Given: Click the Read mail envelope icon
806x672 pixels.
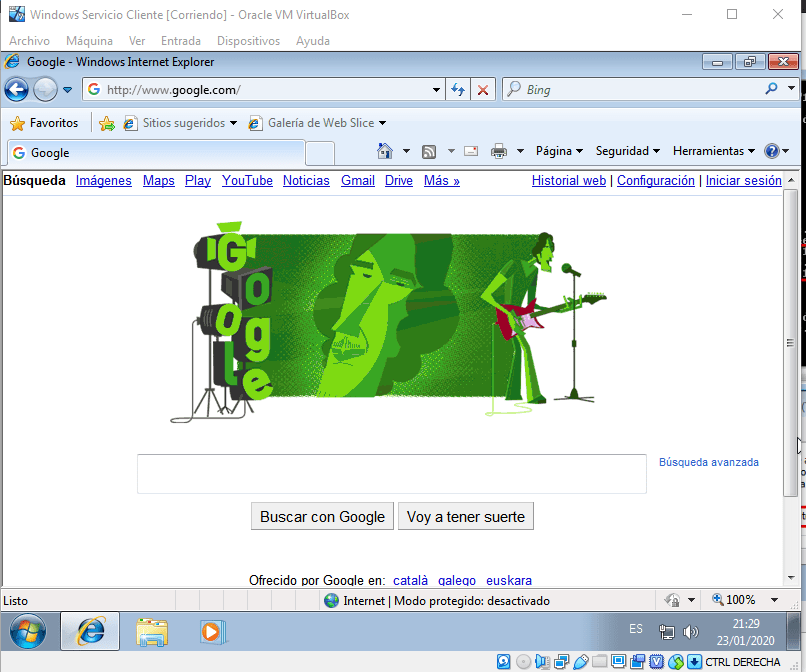Looking at the screenshot, I should click(471, 151).
